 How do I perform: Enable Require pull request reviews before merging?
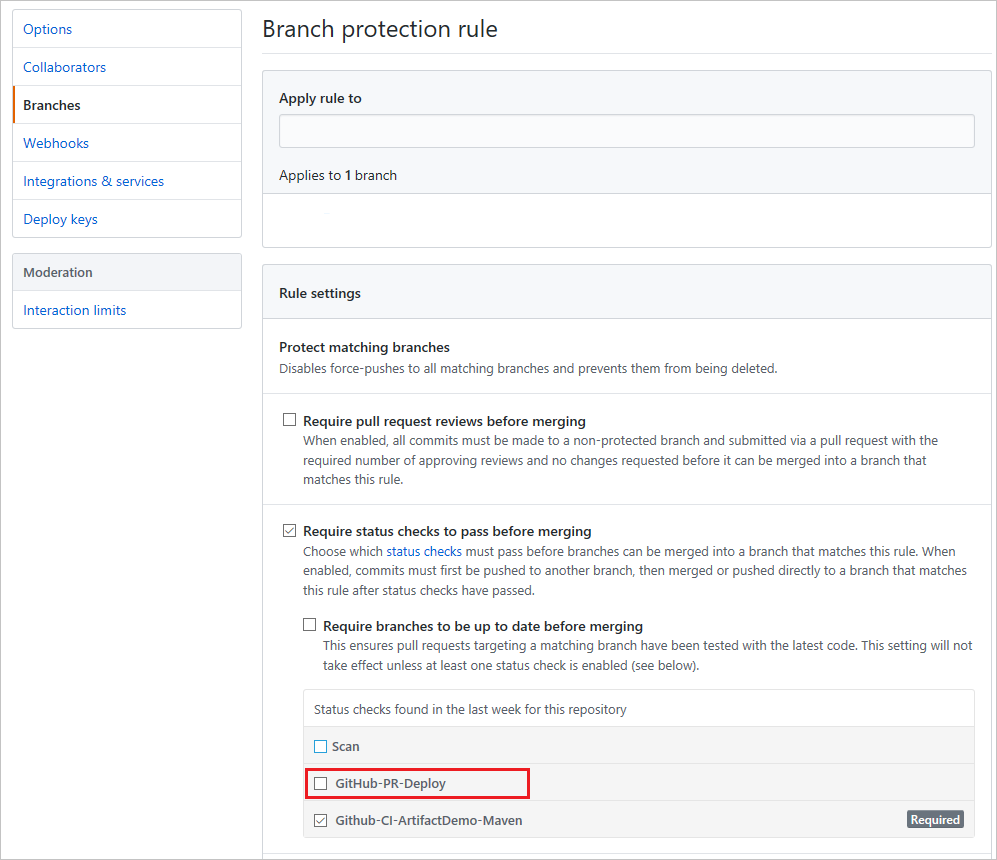click(290, 420)
